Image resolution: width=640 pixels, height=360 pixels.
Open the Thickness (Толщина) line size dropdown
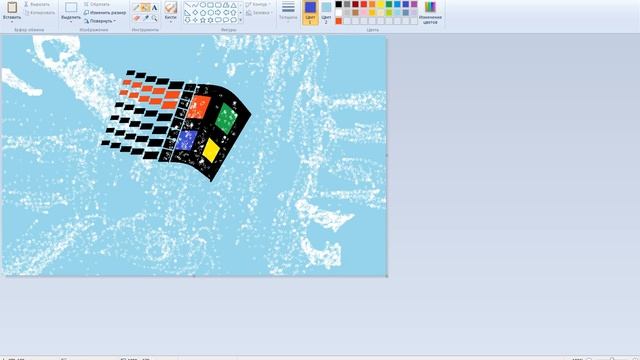288,11
